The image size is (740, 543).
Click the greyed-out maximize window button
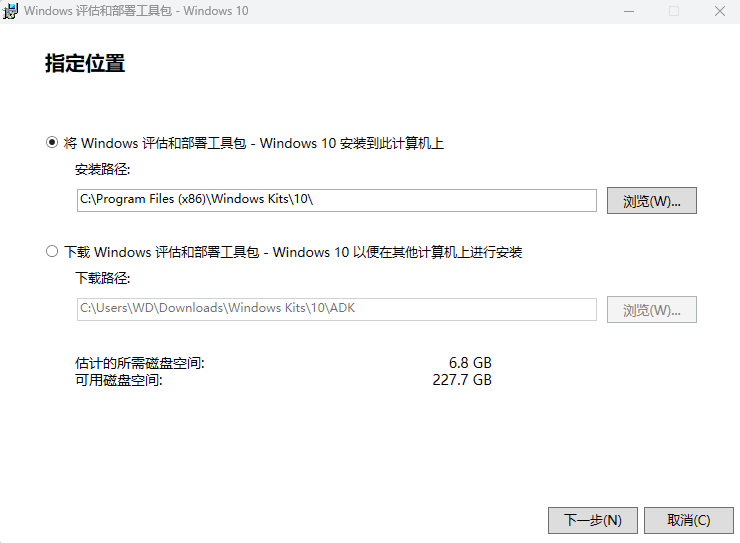[x=673, y=11]
